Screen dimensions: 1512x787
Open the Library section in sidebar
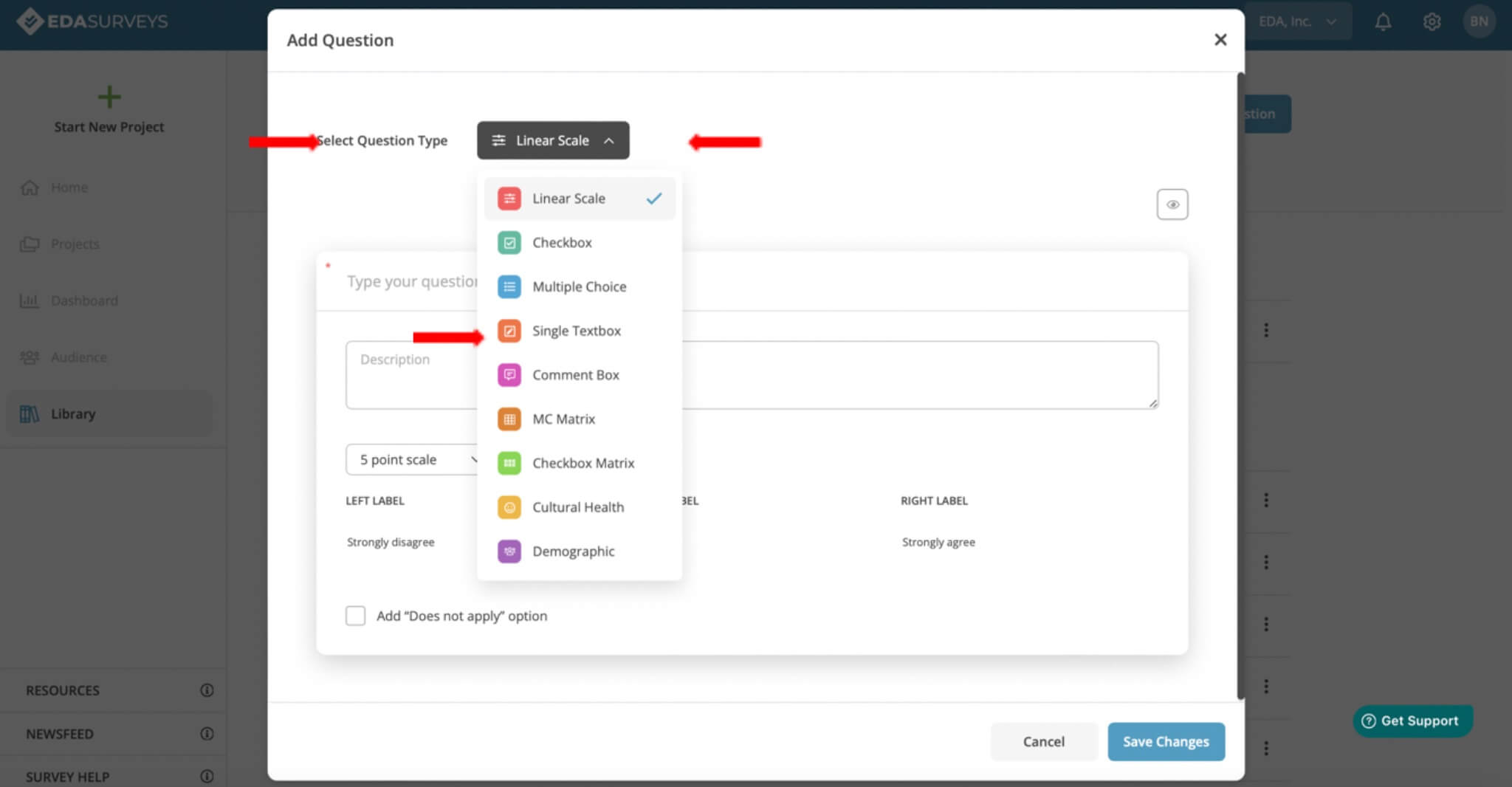tap(109, 413)
